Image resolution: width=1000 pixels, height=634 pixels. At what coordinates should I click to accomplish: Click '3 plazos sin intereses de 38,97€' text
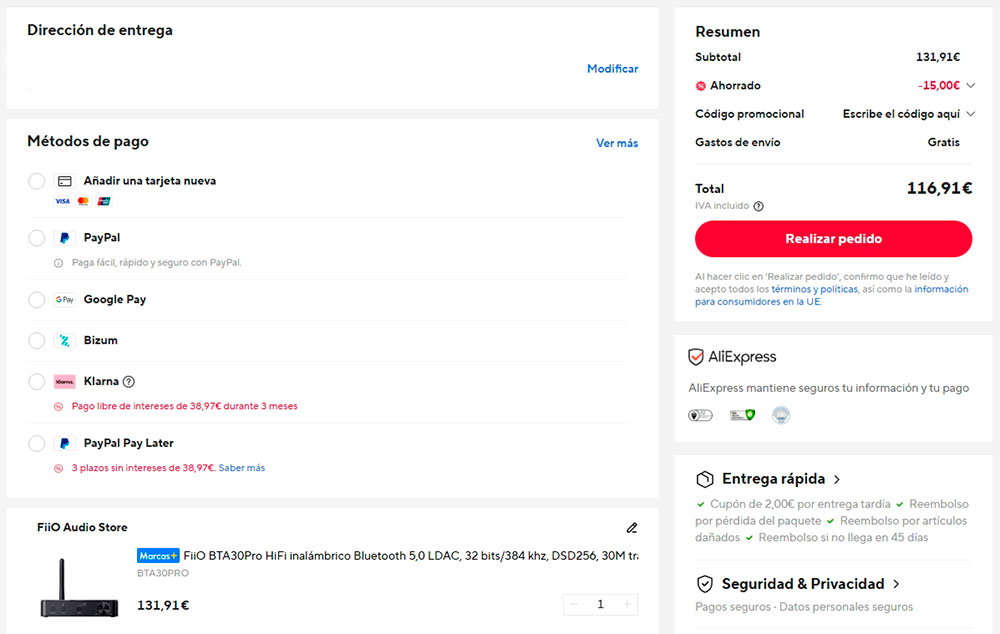click(x=143, y=468)
